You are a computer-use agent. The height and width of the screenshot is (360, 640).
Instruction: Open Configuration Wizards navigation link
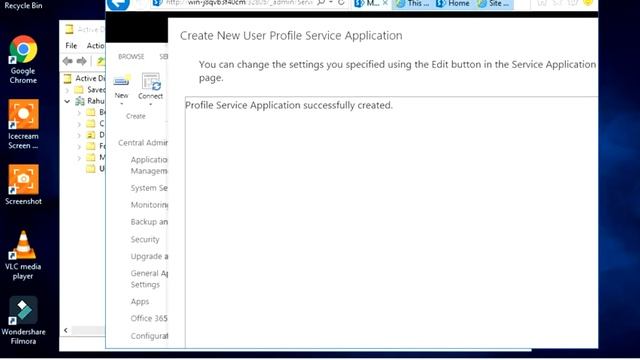149,336
